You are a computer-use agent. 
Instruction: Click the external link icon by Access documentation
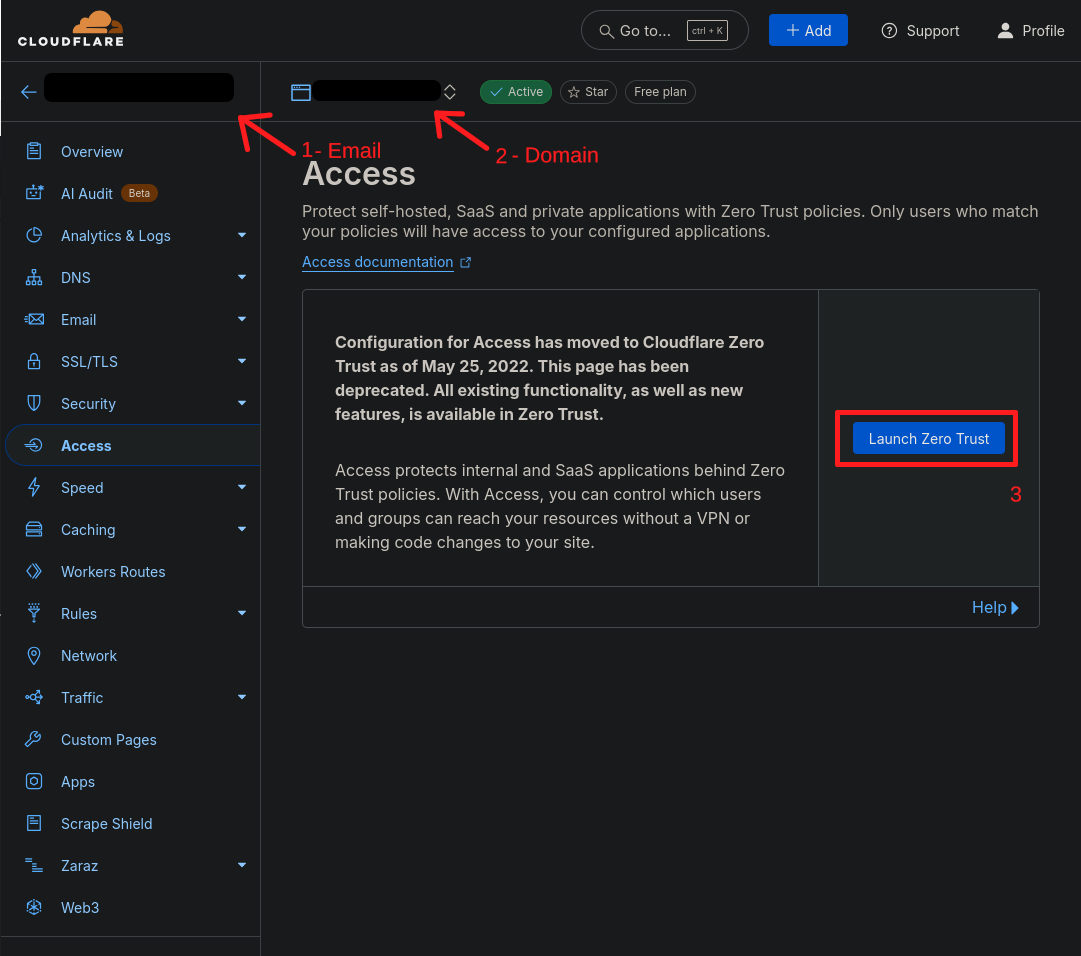click(x=465, y=263)
